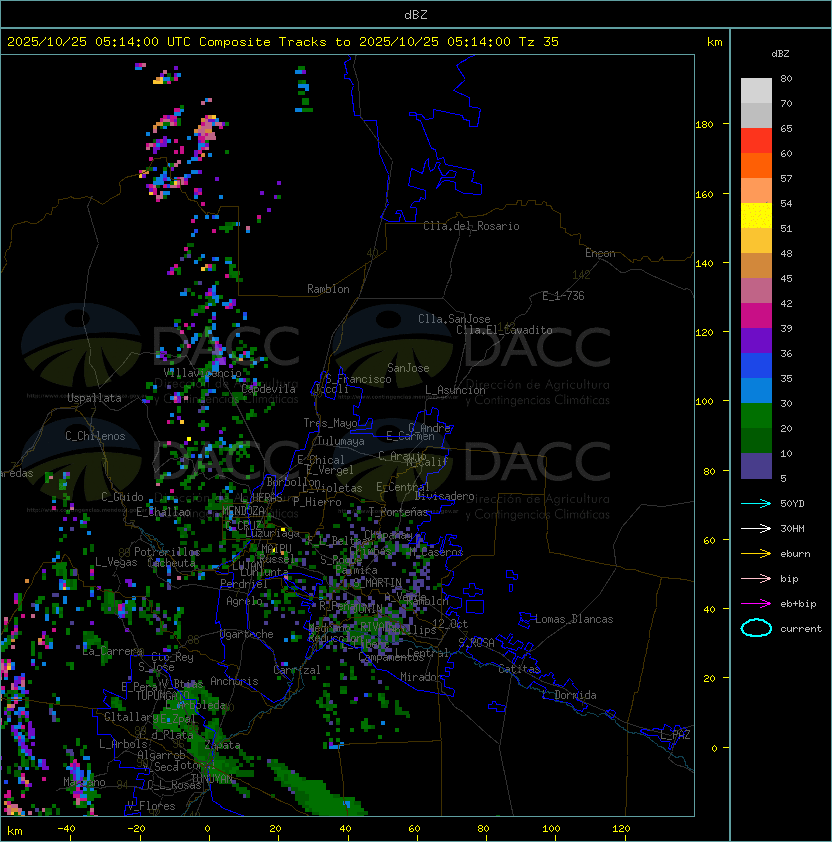This screenshot has height=842, width=832.
Task: Click the 'La_Carrera' map label
Action: (x=113, y=651)
